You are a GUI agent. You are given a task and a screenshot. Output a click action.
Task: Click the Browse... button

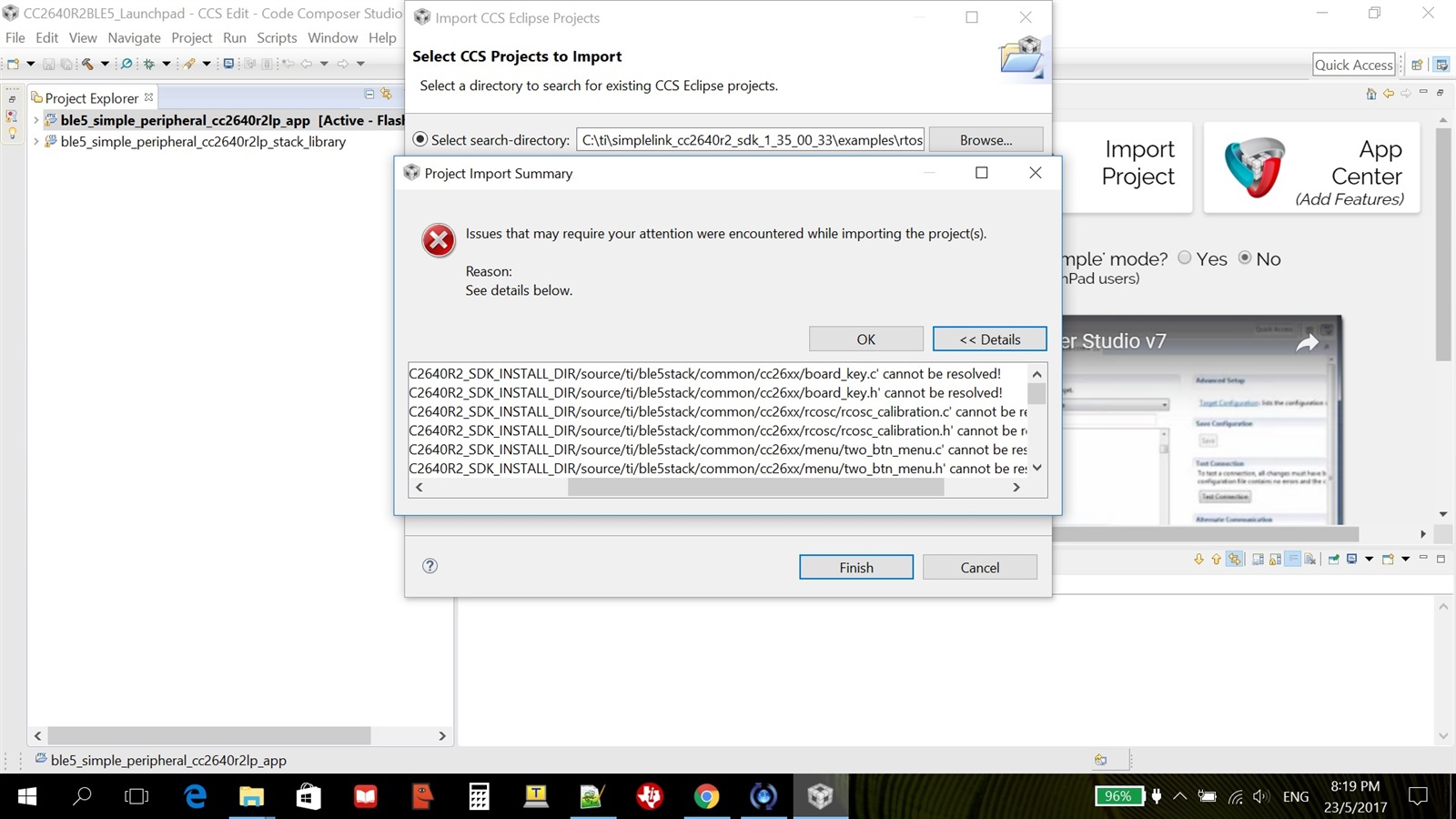pyautogui.click(x=986, y=139)
